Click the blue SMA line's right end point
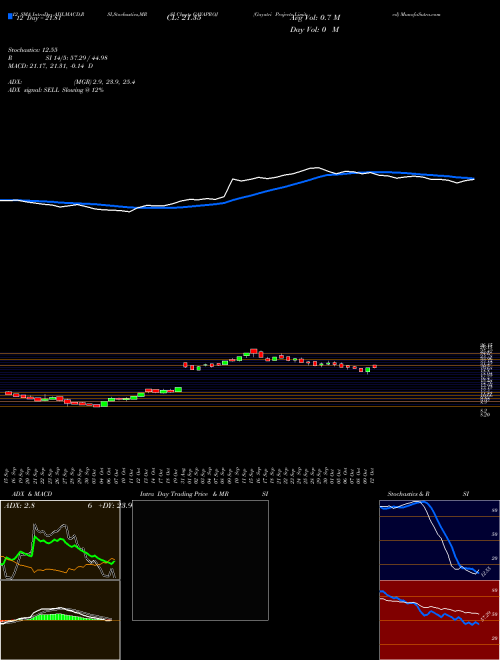Screen dimensions: 500x660 coord(474,178)
